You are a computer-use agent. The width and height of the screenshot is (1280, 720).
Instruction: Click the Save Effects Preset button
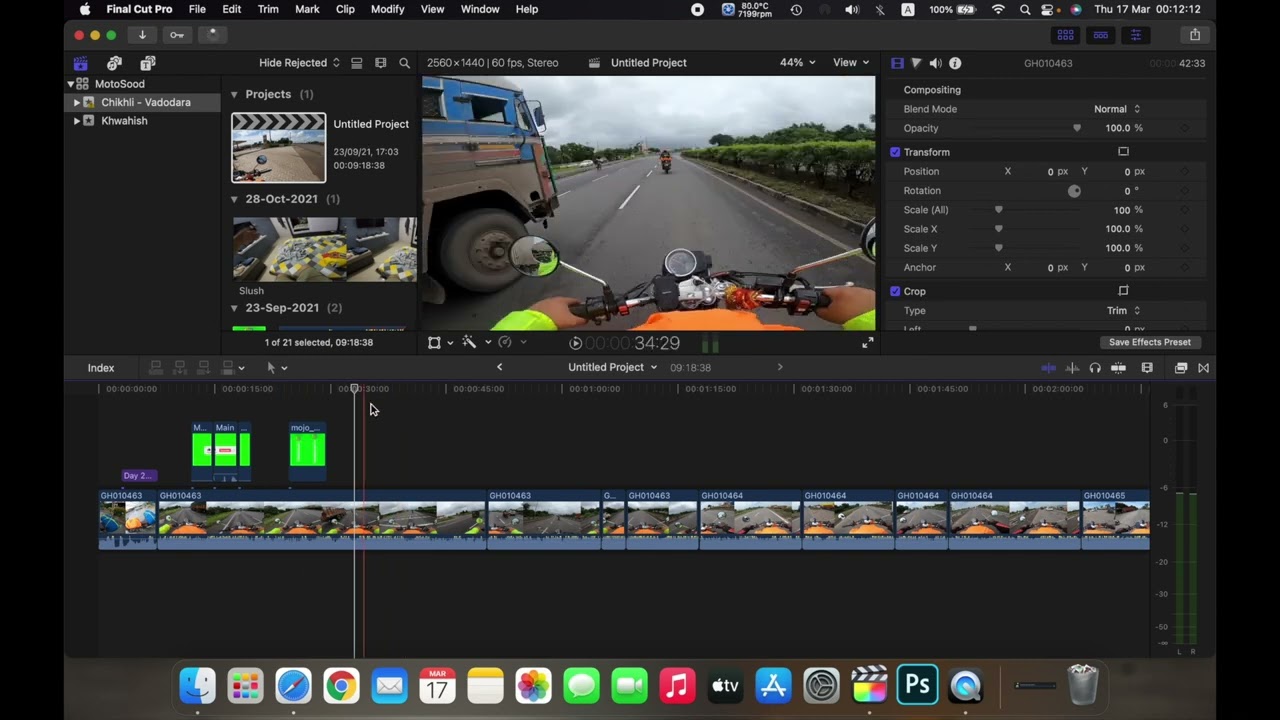1149,342
